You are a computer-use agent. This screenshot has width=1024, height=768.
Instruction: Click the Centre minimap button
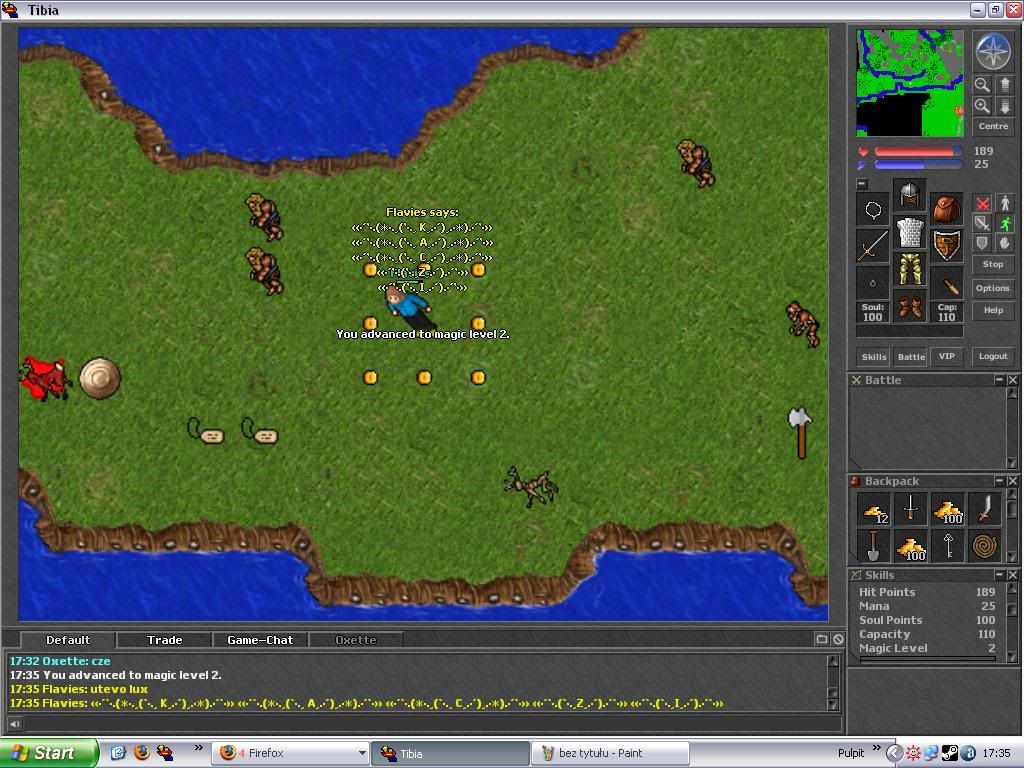(x=993, y=126)
